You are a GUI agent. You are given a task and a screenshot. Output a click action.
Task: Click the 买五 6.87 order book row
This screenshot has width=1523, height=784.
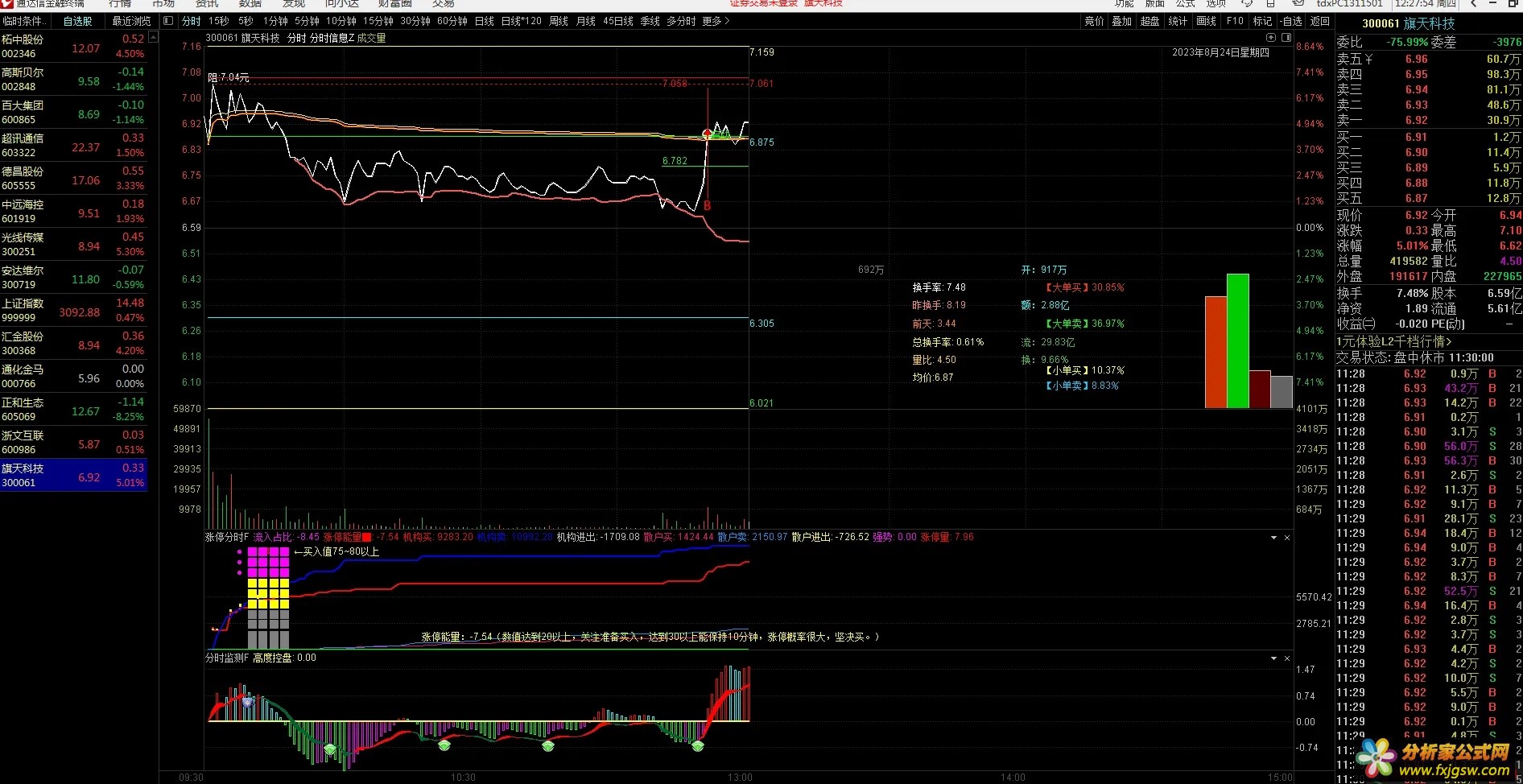pos(1429,198)
